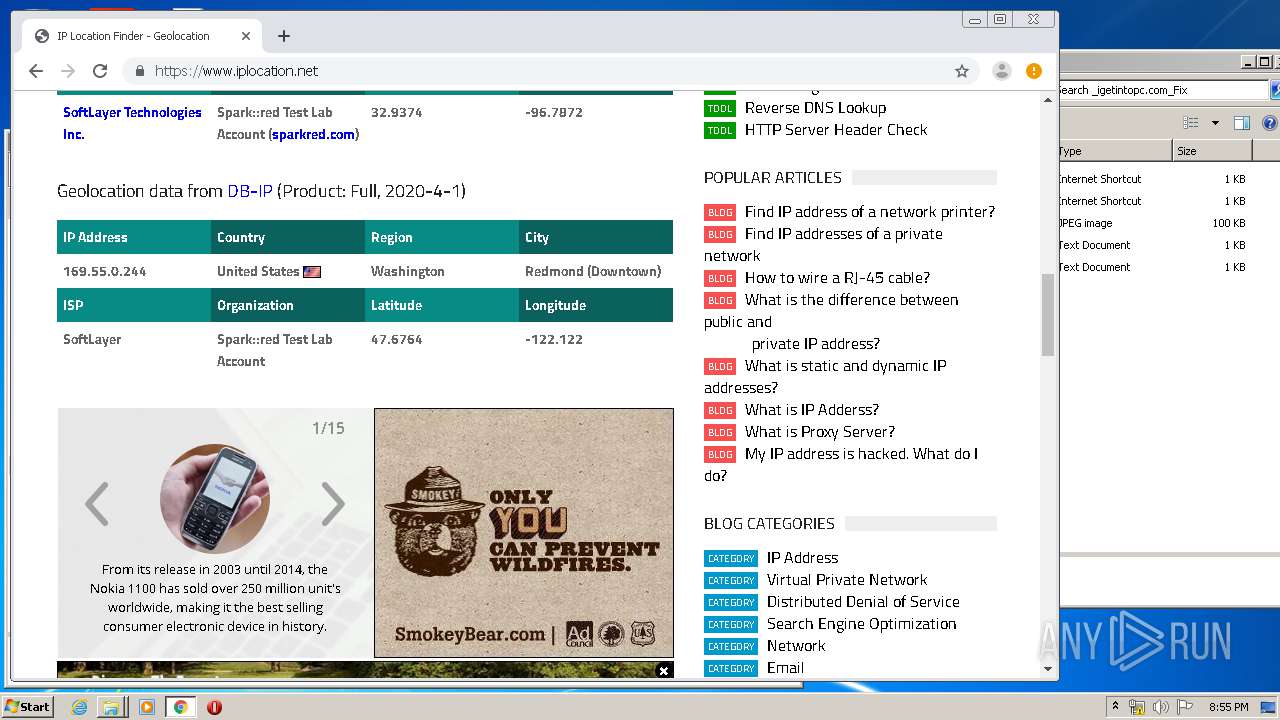Toggle the preview pane in the Explorer window
The image size is (1280, 720).
pos(1242,123)
